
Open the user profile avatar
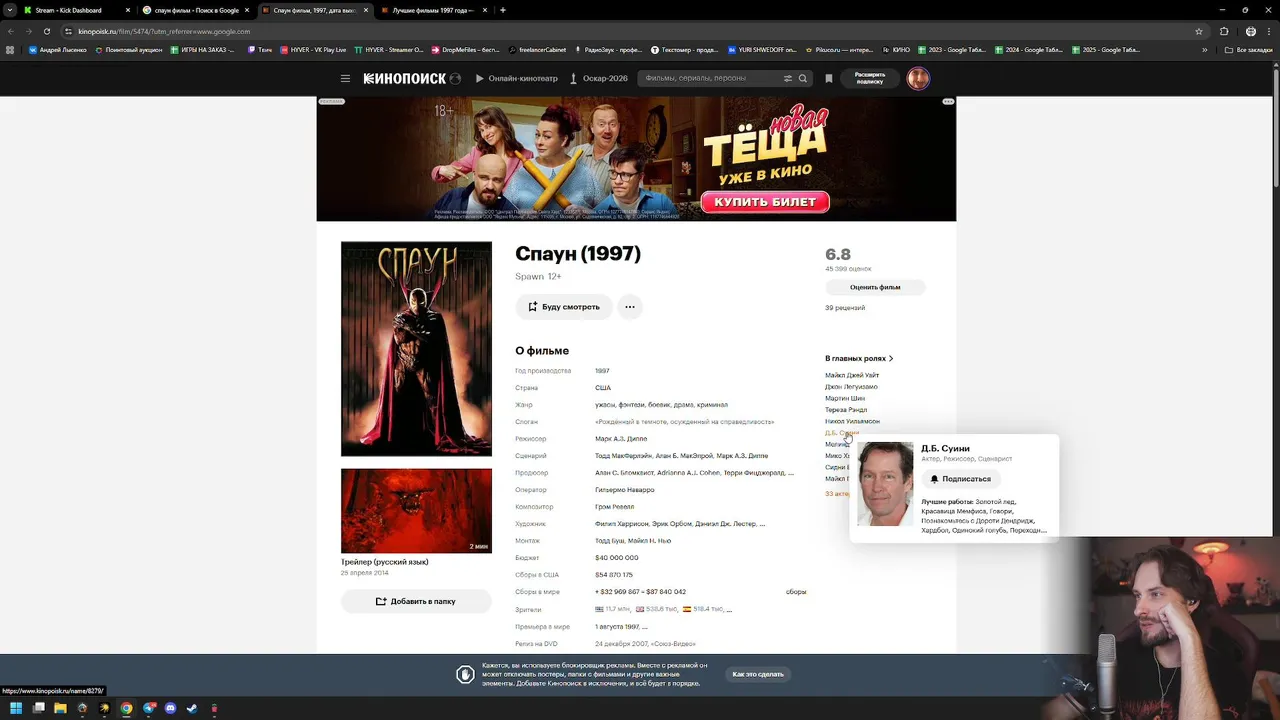pyautogui.click(x=918, y=78)
